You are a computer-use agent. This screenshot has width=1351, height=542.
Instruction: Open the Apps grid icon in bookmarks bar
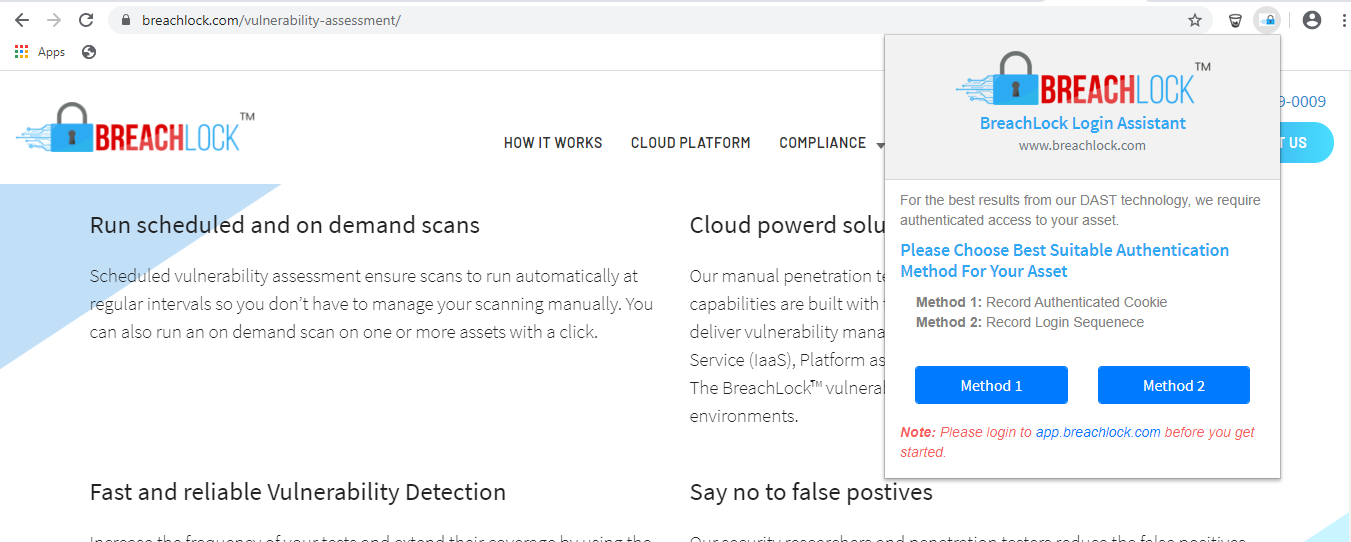pyautogui.click(x=22, y=52)
